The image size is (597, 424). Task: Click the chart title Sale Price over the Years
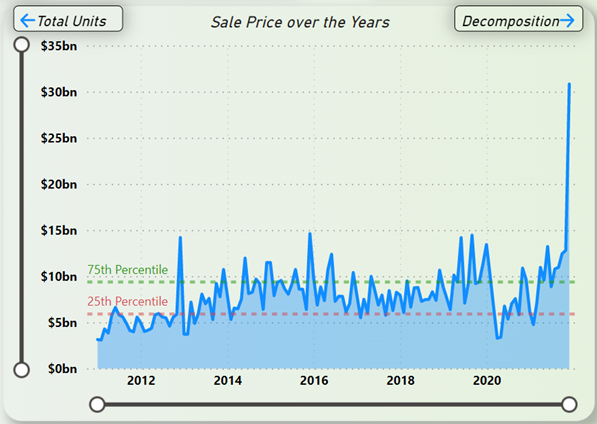pos(300,22)
